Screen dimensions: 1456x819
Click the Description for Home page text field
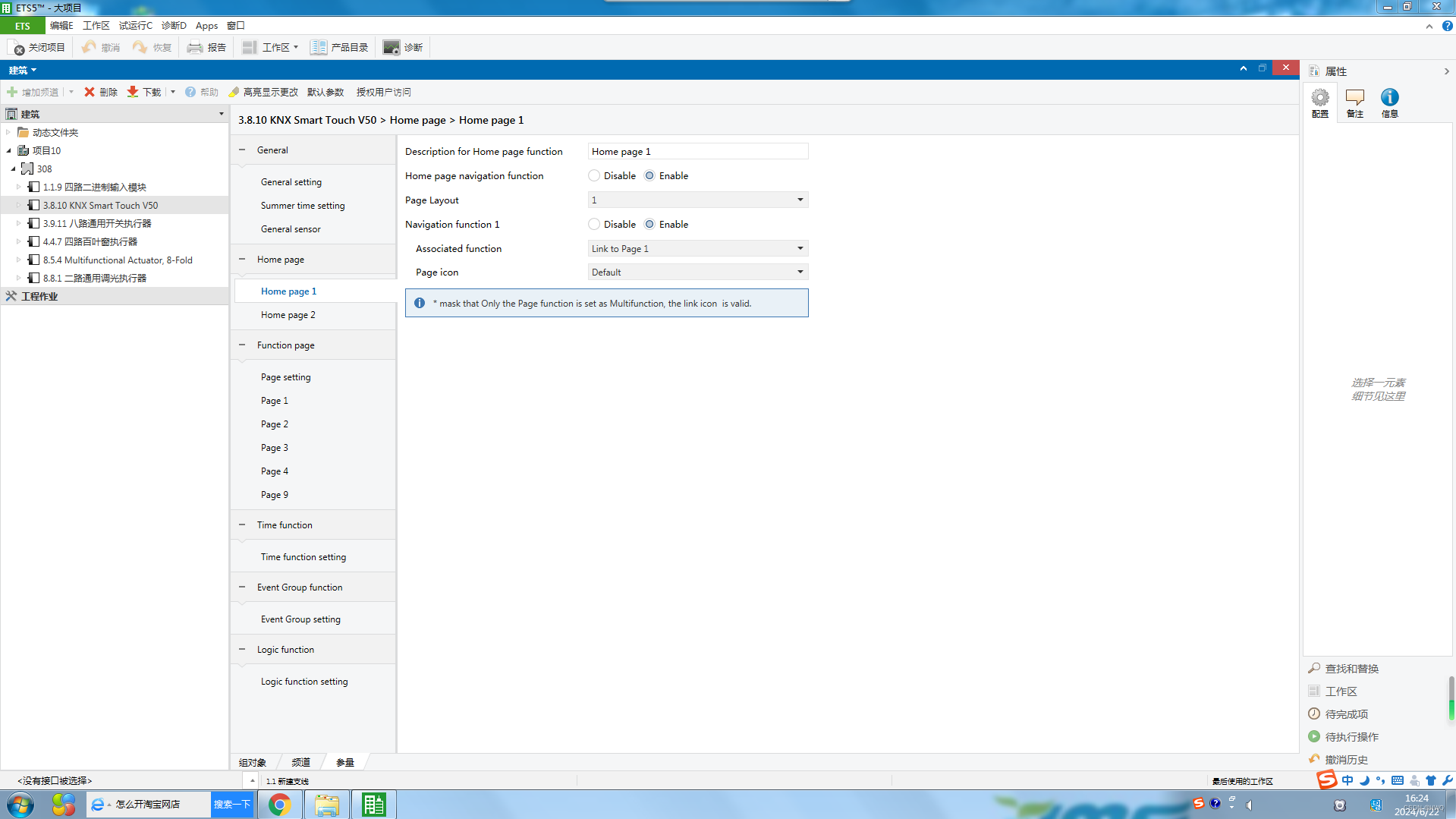[697, 152]
